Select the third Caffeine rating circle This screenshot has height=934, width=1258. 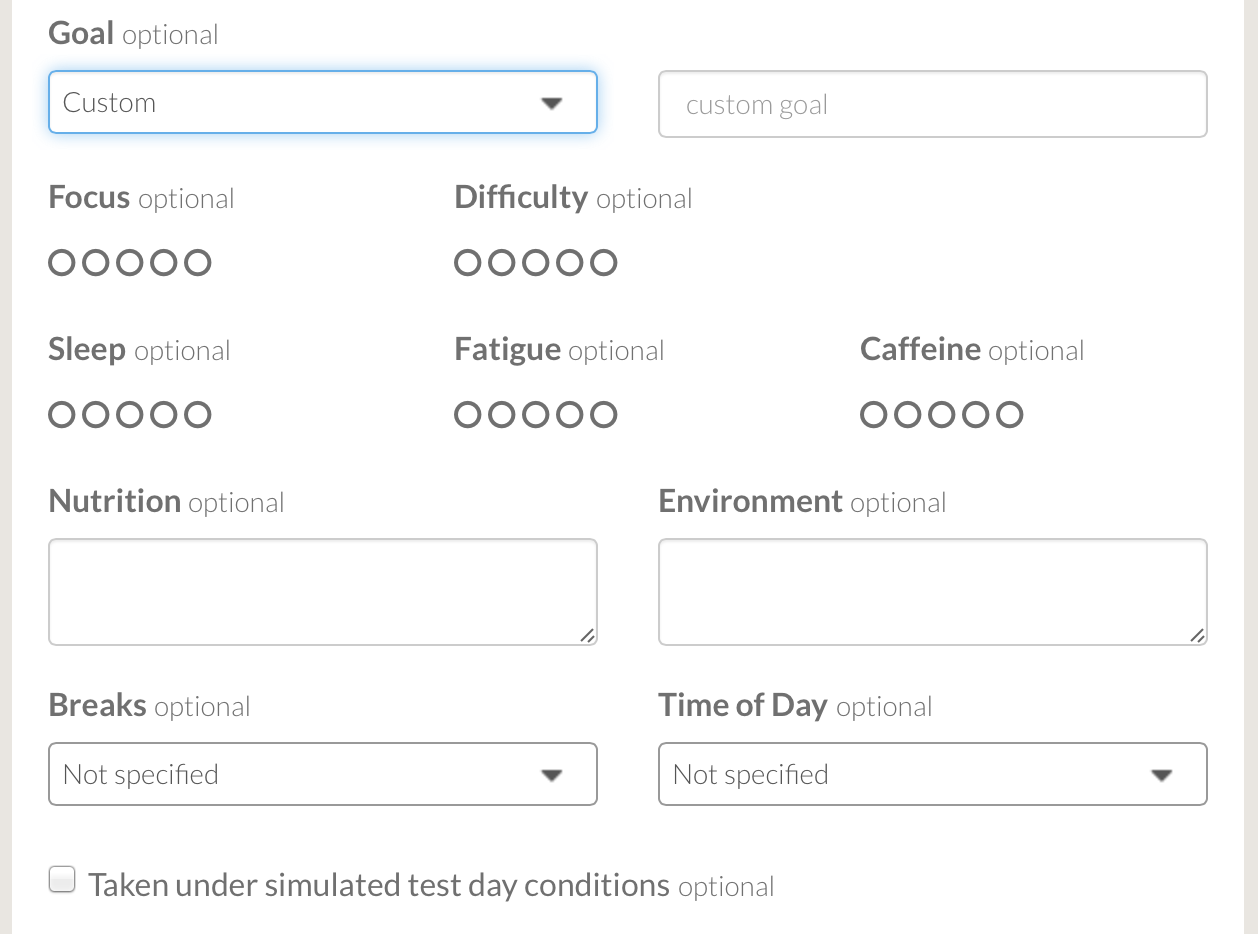(942, 415)
